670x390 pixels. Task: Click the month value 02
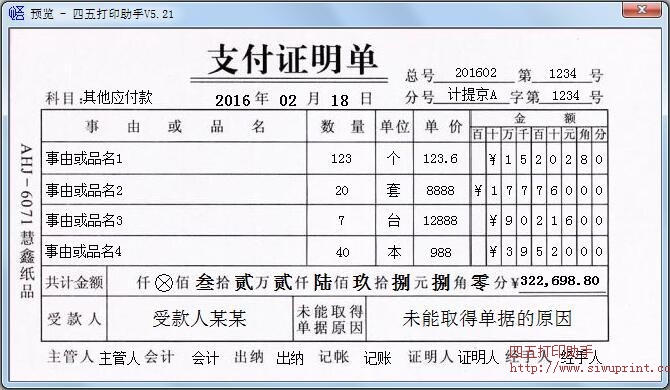pos(288,100)
